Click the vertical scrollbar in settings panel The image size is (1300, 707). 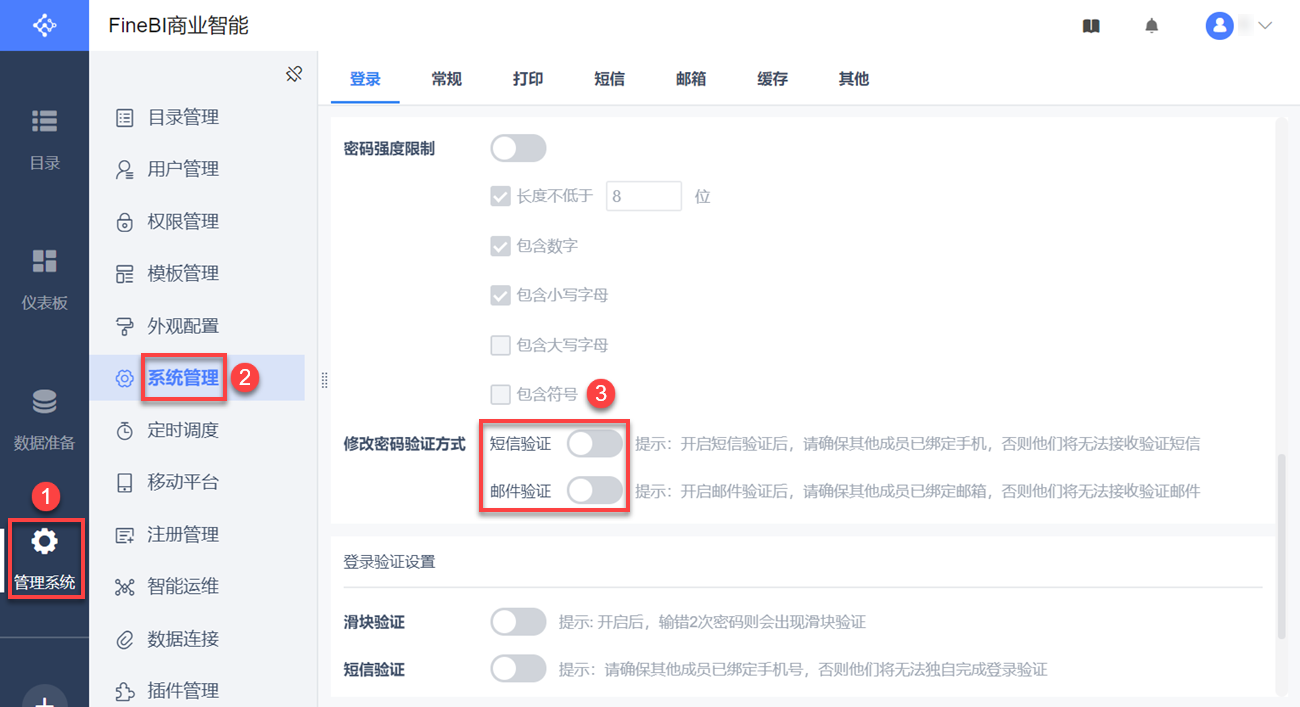[x=1282, y=545]
